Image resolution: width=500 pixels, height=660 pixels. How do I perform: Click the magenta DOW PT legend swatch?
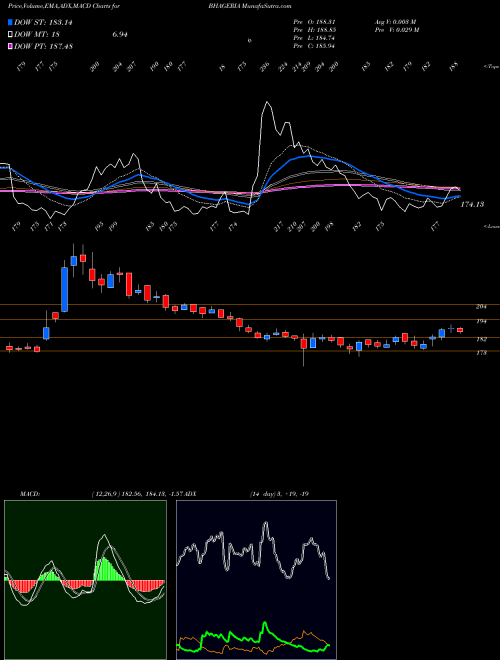(x=11, y=46)
